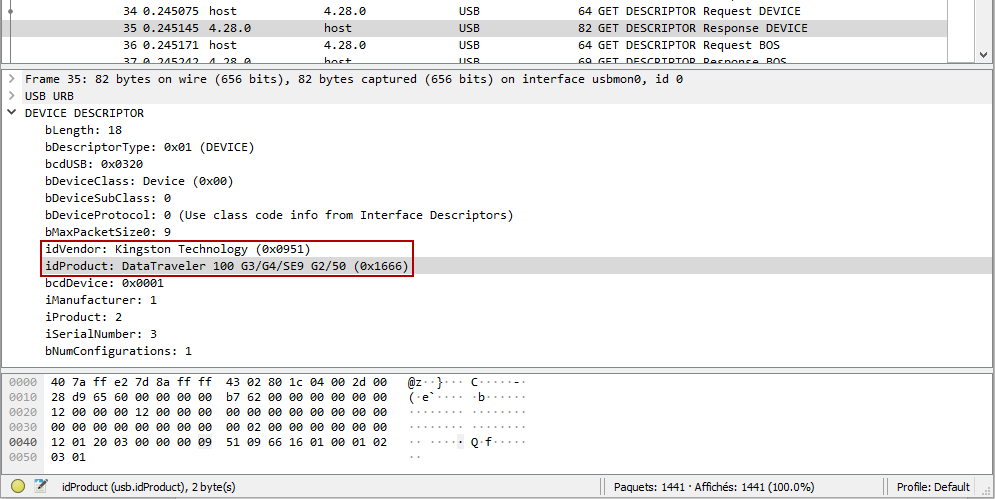
Task: Click hex offset 0030 row
Action: [x=23, y=427]
